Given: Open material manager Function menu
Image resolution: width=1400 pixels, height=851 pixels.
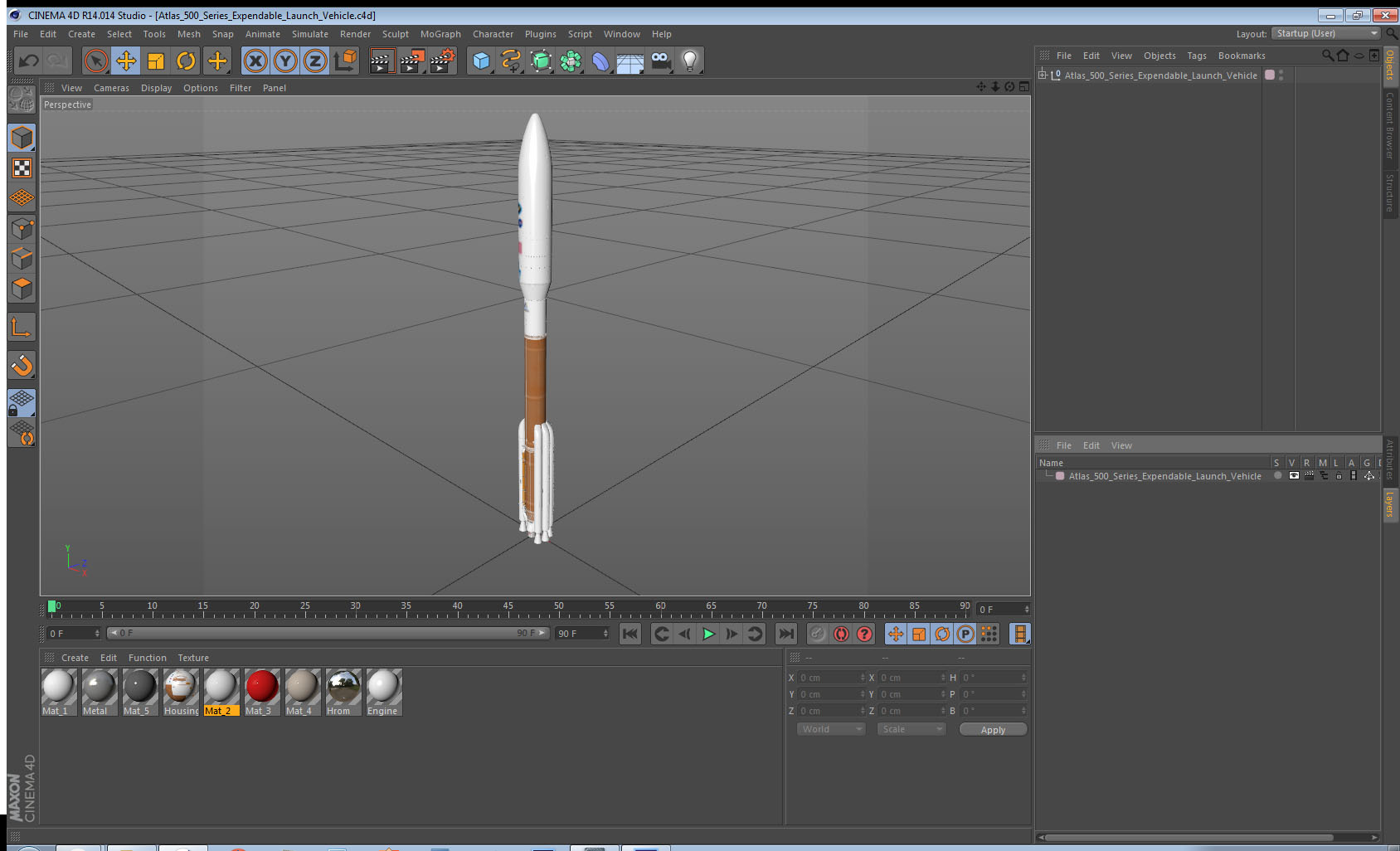Looking at the screenshot, I should click(148, 658).
